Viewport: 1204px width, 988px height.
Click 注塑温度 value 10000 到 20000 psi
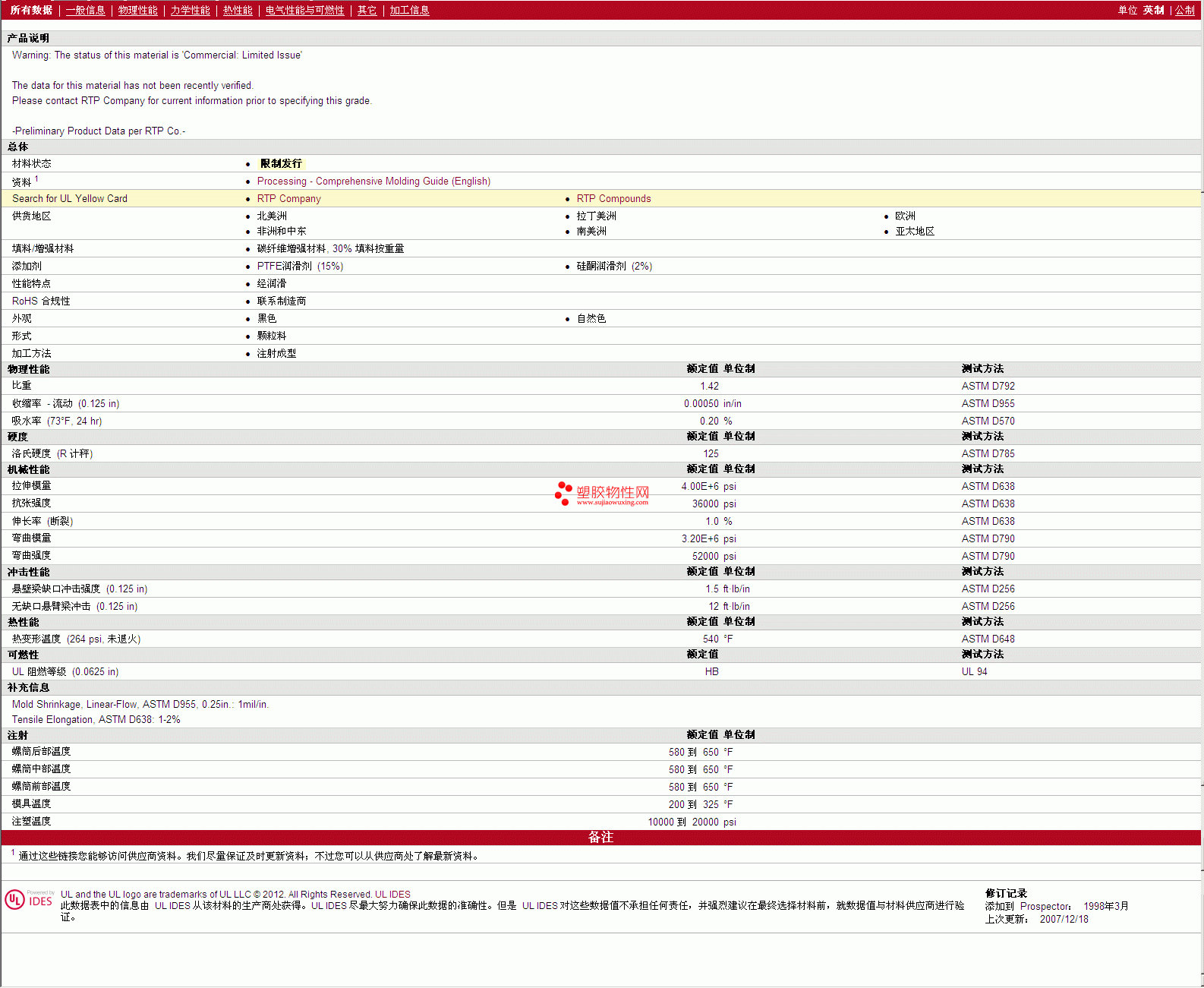coord(692,822)
